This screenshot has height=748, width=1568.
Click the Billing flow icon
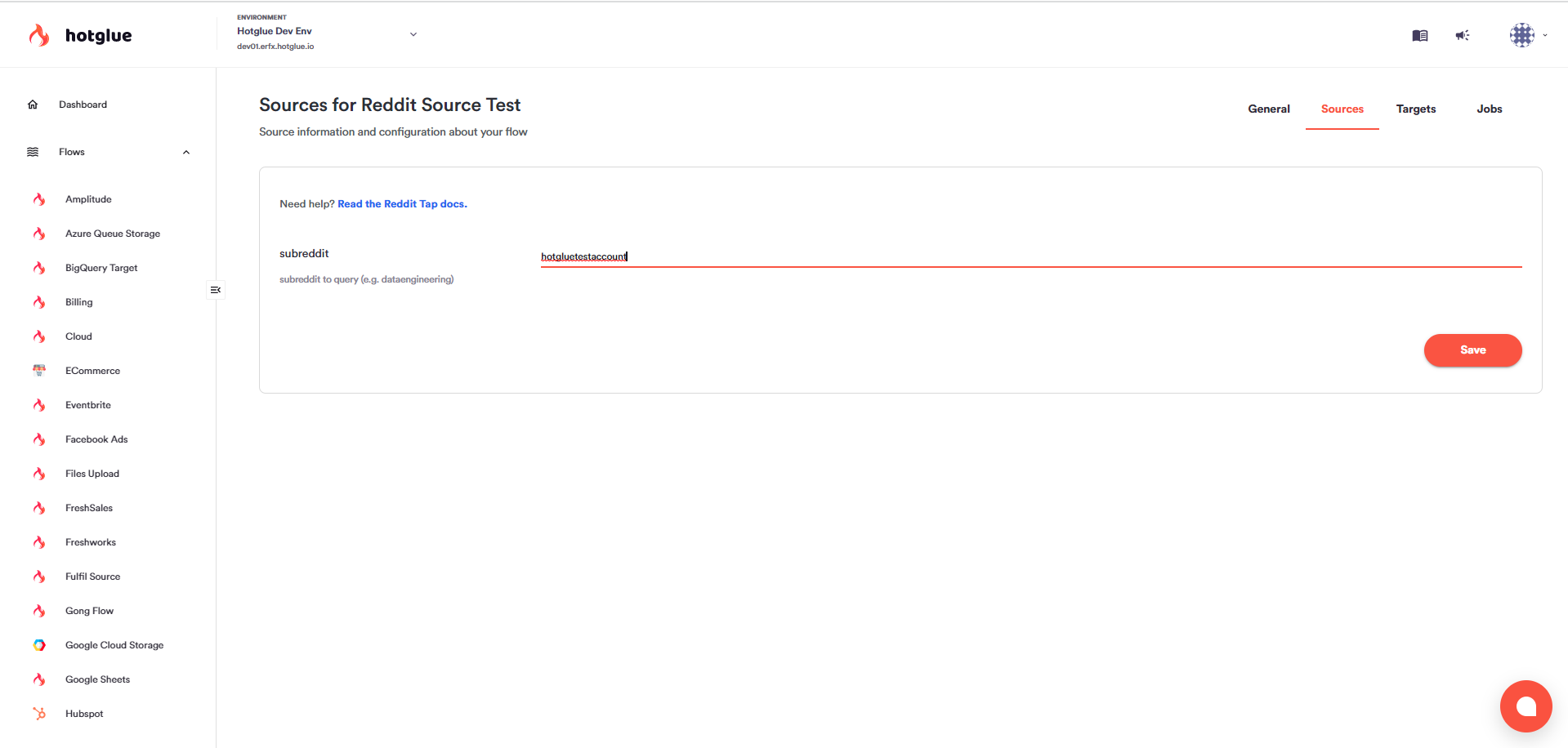point(39,302)
